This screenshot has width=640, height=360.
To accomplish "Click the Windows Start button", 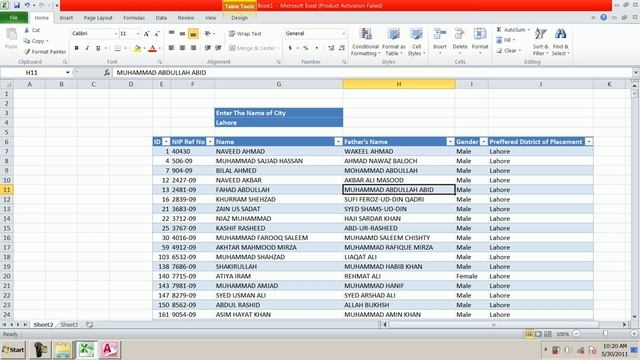I will click(13, 350).
